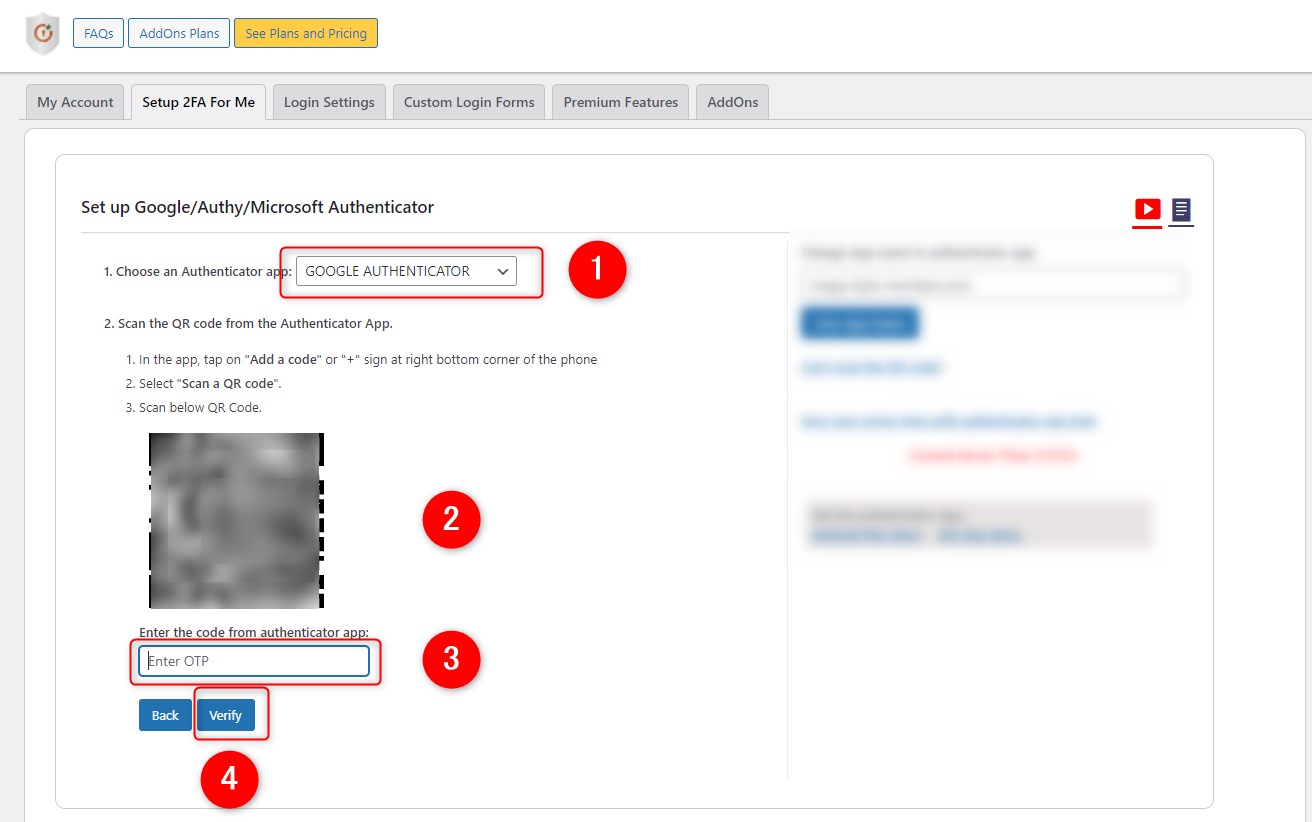
Task: Expand the Google Authenticator app dropdown
Action: click(x=406, y=271)
